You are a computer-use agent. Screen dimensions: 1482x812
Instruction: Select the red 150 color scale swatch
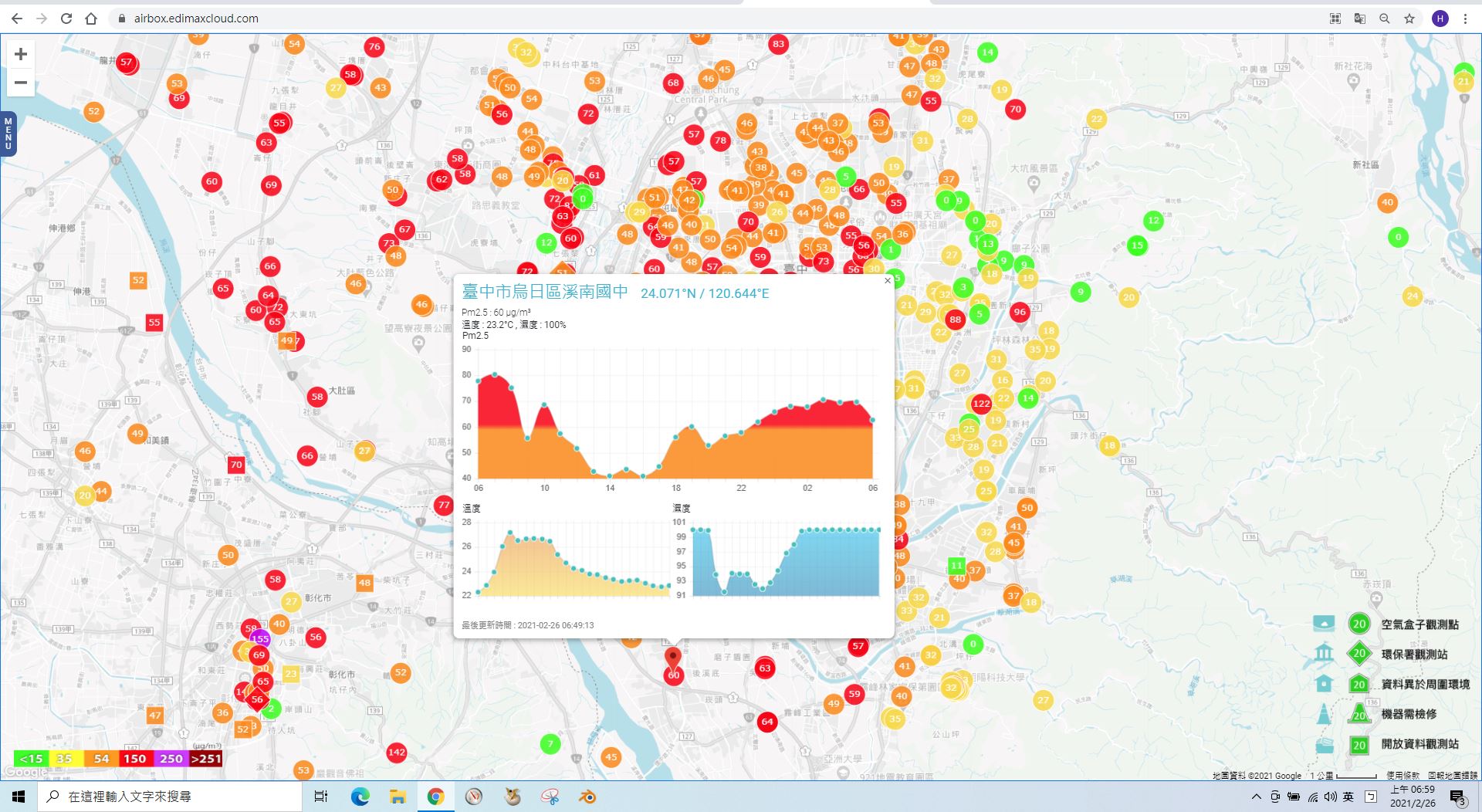(x=135, y=758)
